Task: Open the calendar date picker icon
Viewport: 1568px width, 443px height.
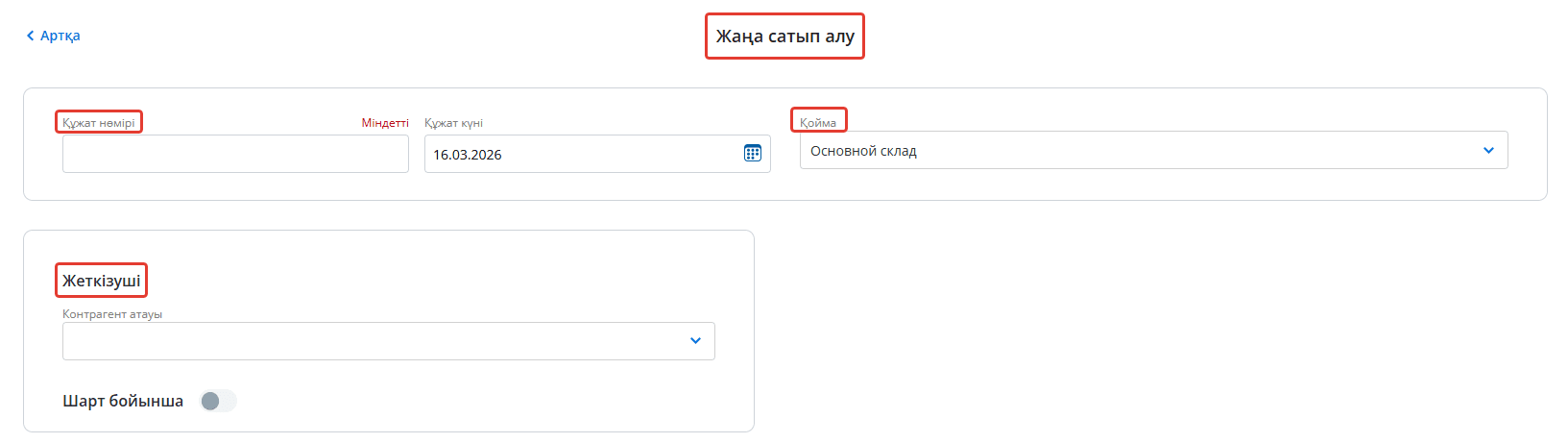Action: click(753, 153)
